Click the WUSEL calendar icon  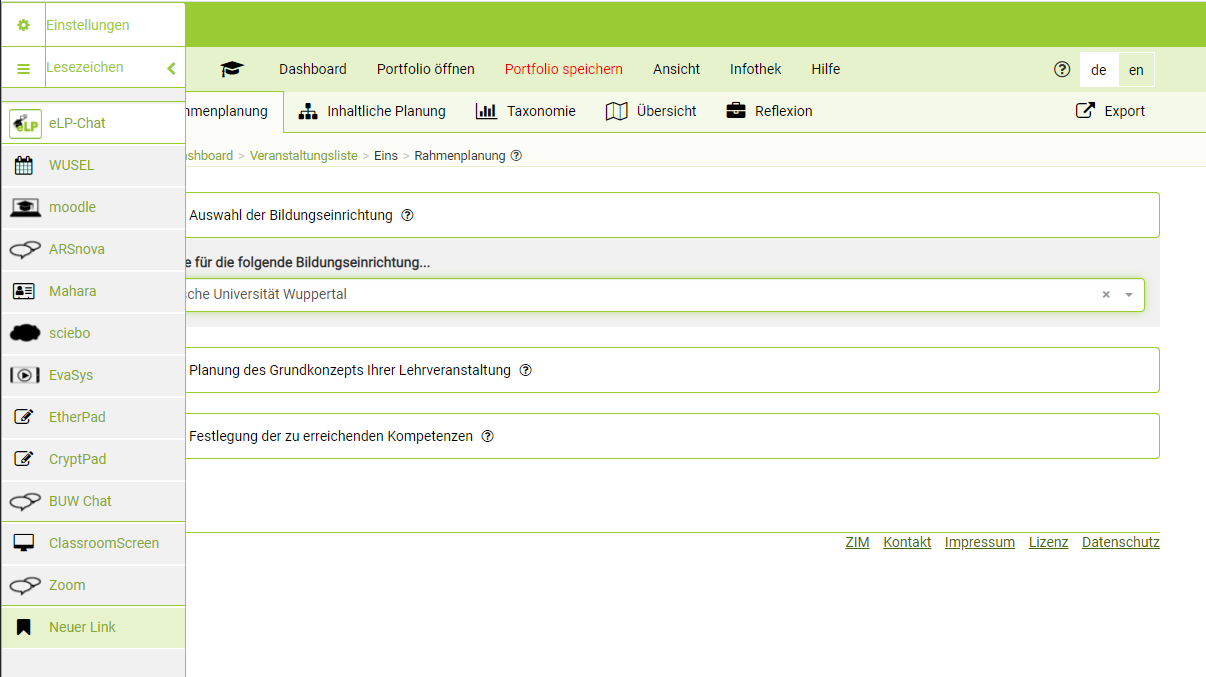25,166
